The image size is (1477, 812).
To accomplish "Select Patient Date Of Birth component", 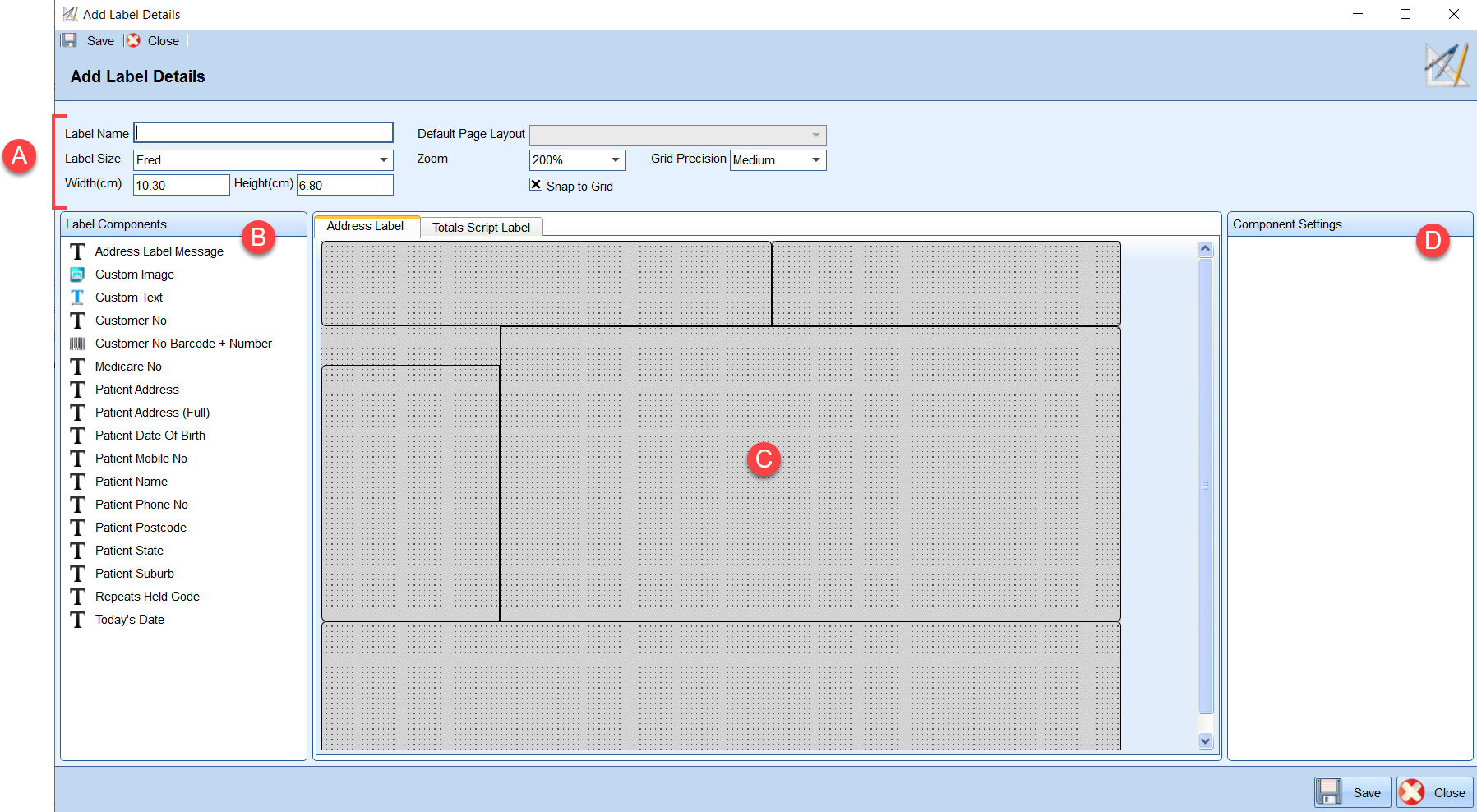I will tap(150, 436).
